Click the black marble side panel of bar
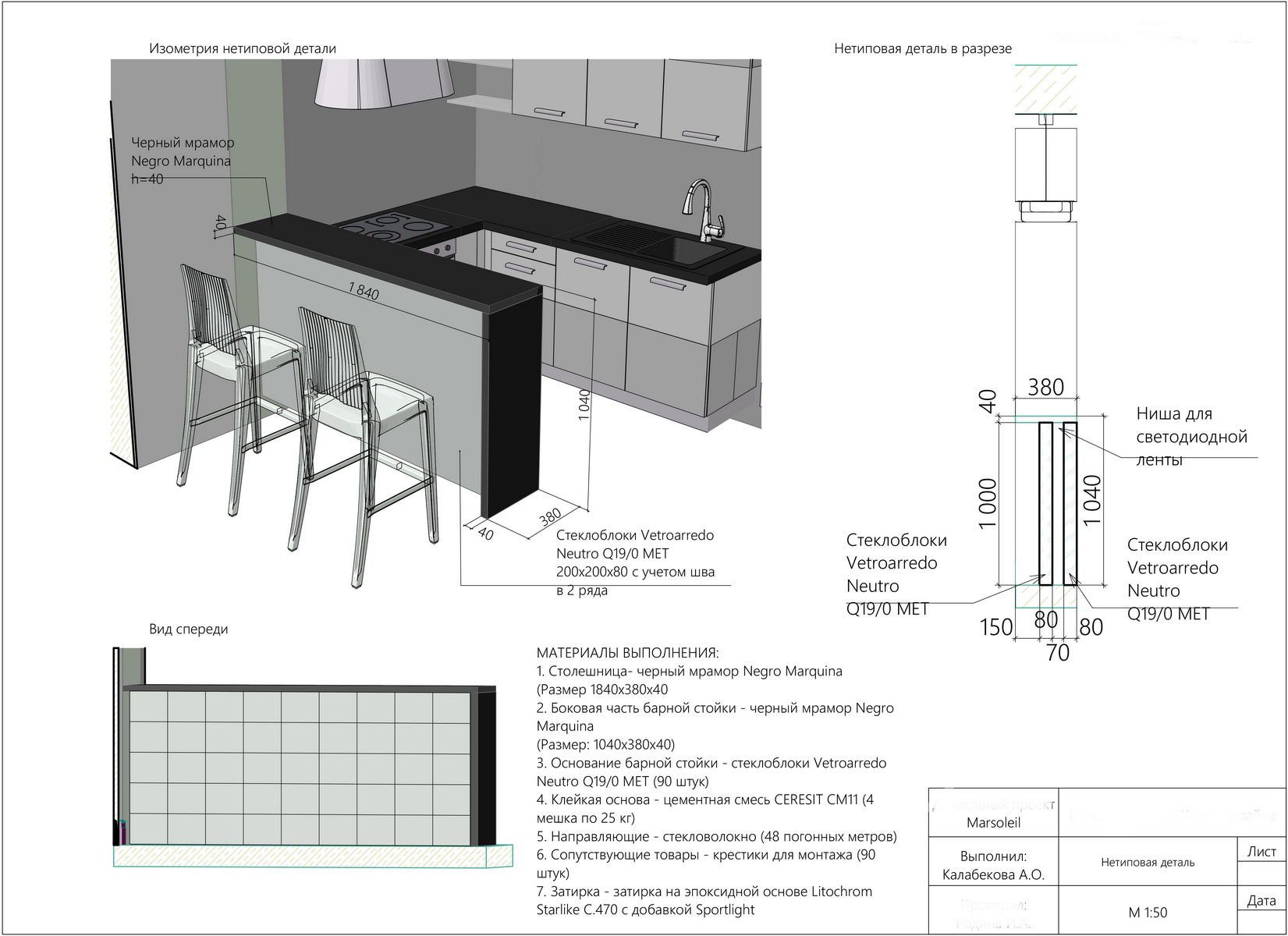Screen dimensions: 1288x936 click(x=513, y=406)
